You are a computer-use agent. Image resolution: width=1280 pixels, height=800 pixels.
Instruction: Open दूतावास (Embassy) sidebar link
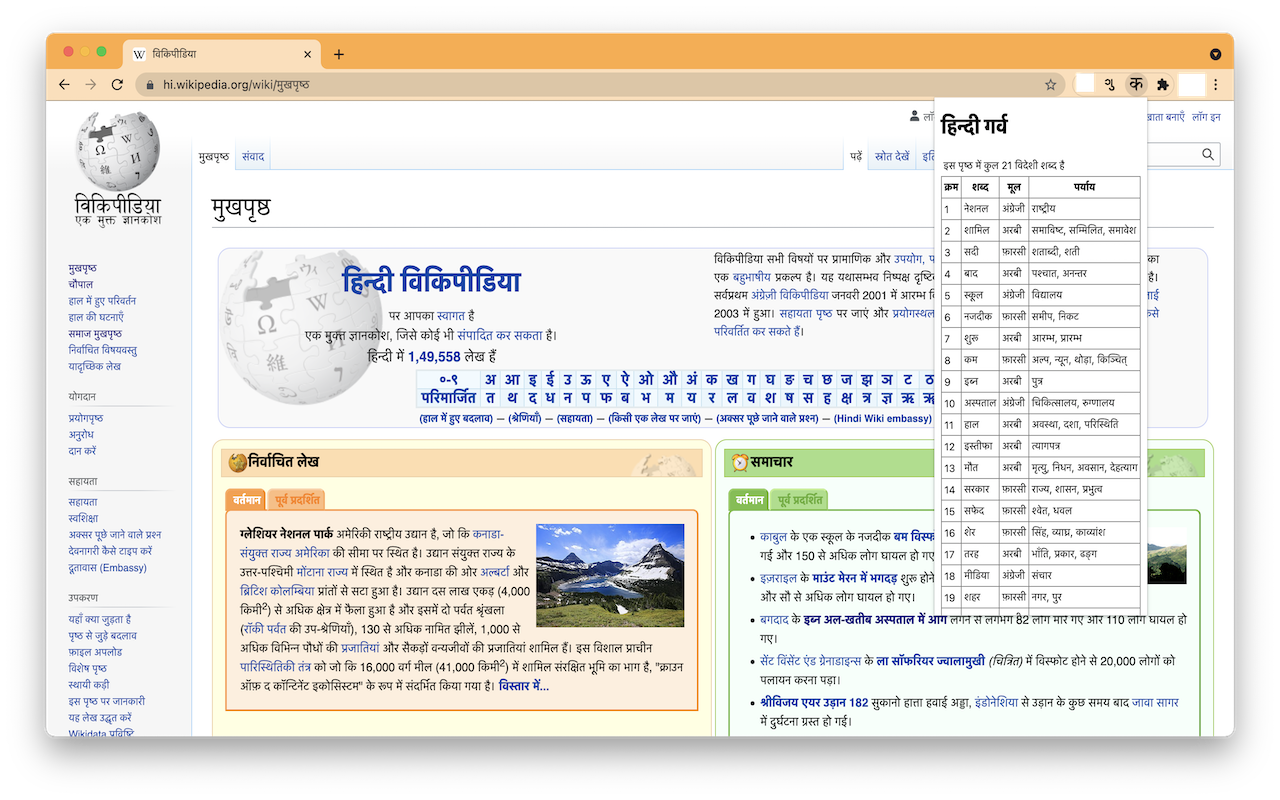click(108, 568)
